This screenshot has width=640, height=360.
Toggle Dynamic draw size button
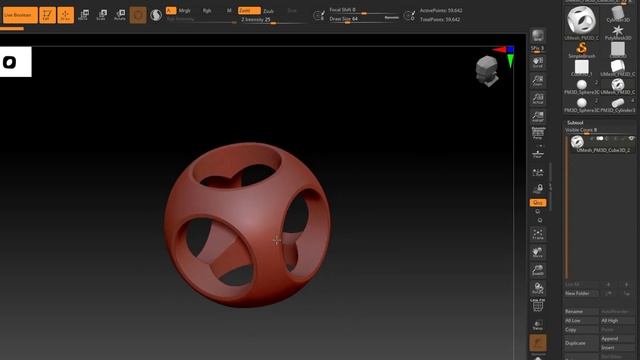[x=391, y=18]
